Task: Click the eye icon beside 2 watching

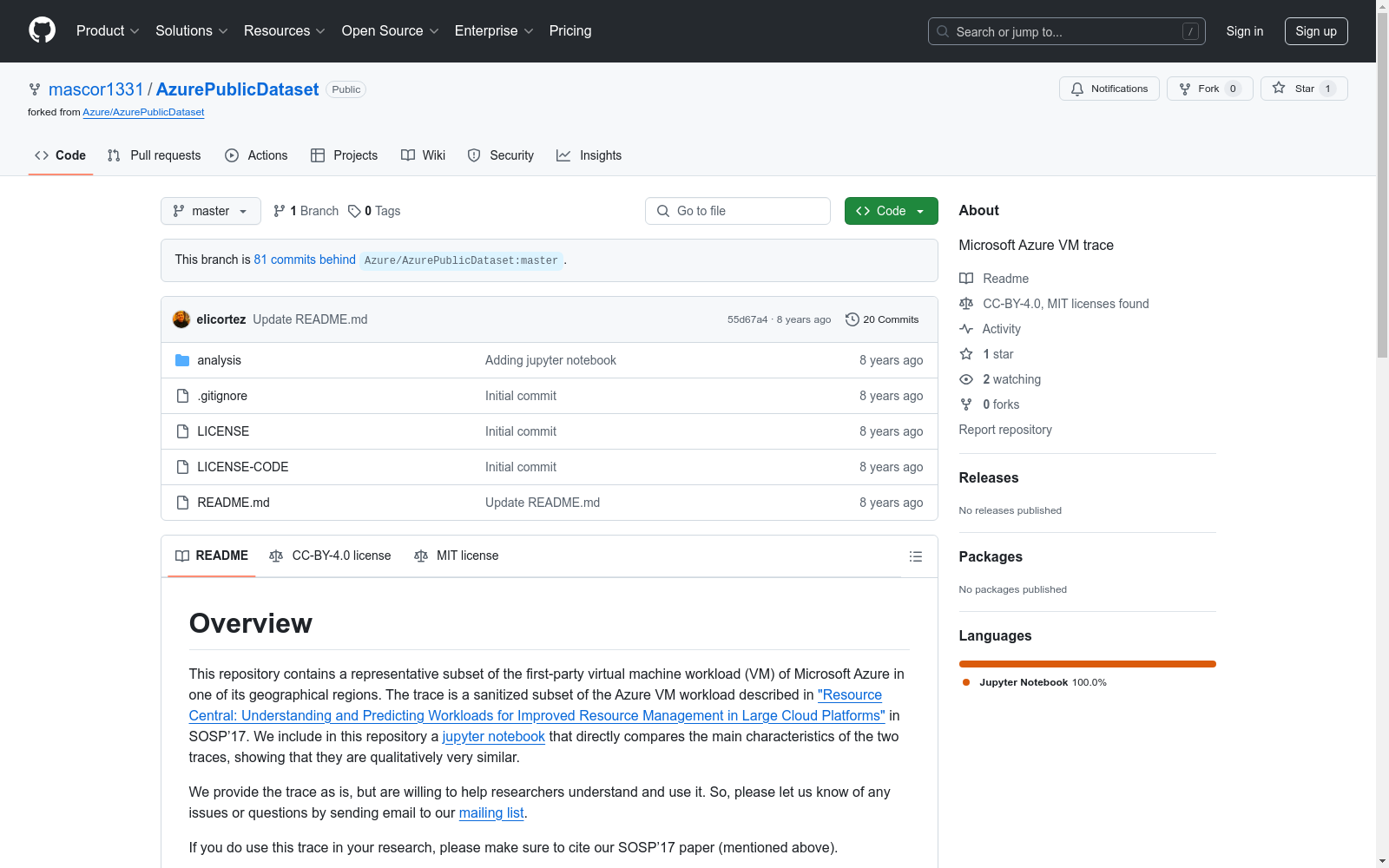Action: click(x=966, y=379)
